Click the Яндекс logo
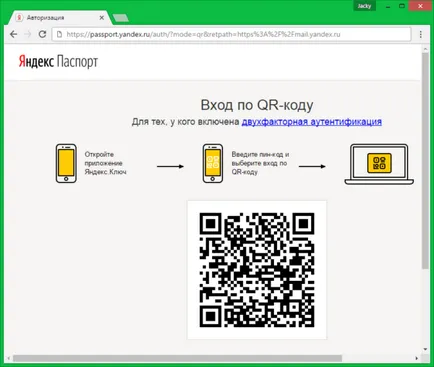434x367 pixels. pyautogui.click(x=36, y=62)
